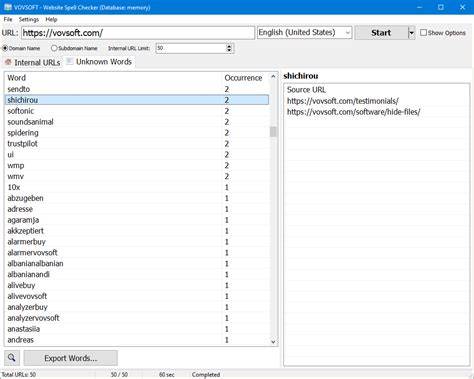Maximize the Website Spell Checker window
The height and width of the screenshot is (379, 474).
441,7
